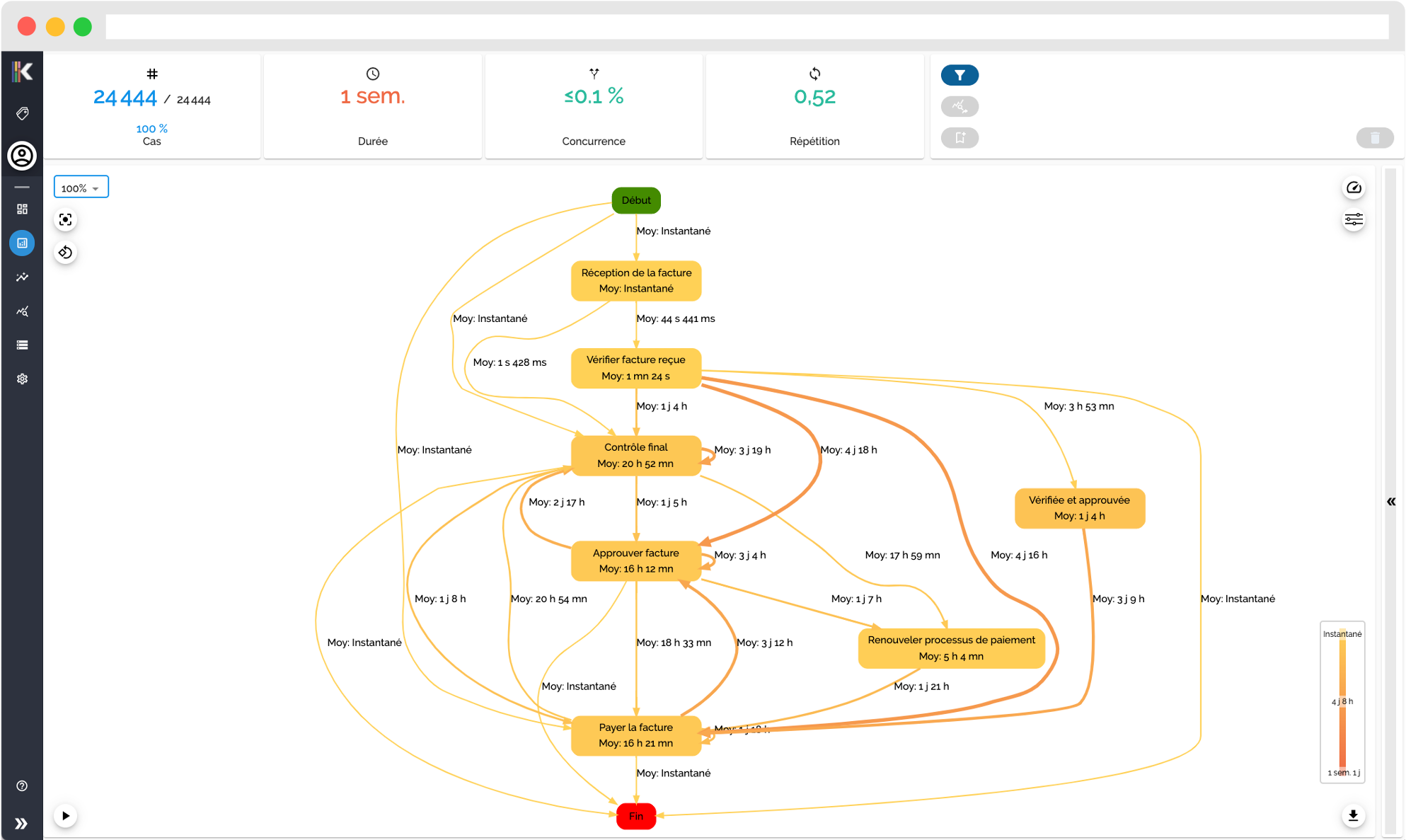Click the tag icon in sidebar
The height and width of the screenshot is (840, 1406).
click(22, 113)
